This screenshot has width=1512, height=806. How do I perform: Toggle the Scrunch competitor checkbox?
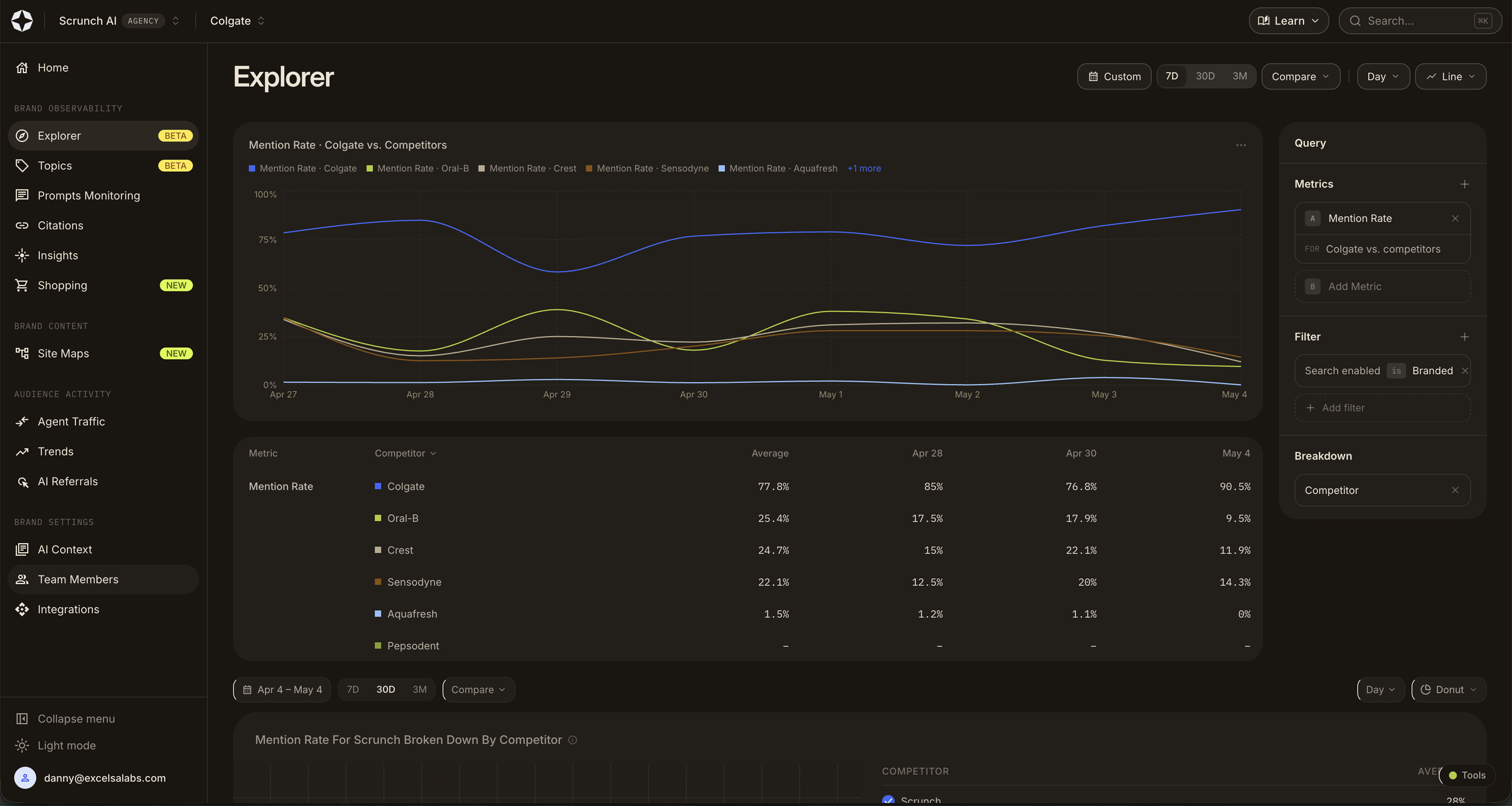tap(888, 799)
